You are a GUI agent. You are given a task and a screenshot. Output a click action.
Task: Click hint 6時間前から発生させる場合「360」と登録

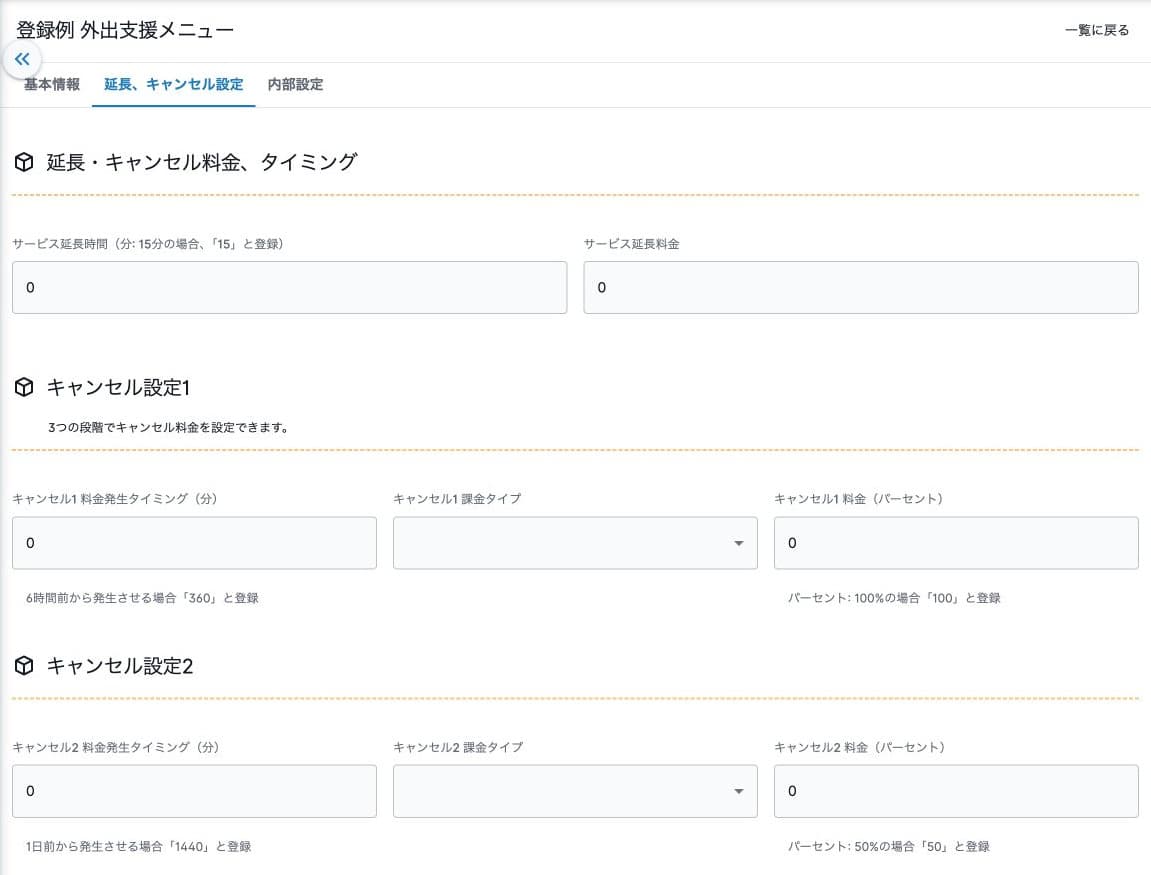click(x=142, y=598)
